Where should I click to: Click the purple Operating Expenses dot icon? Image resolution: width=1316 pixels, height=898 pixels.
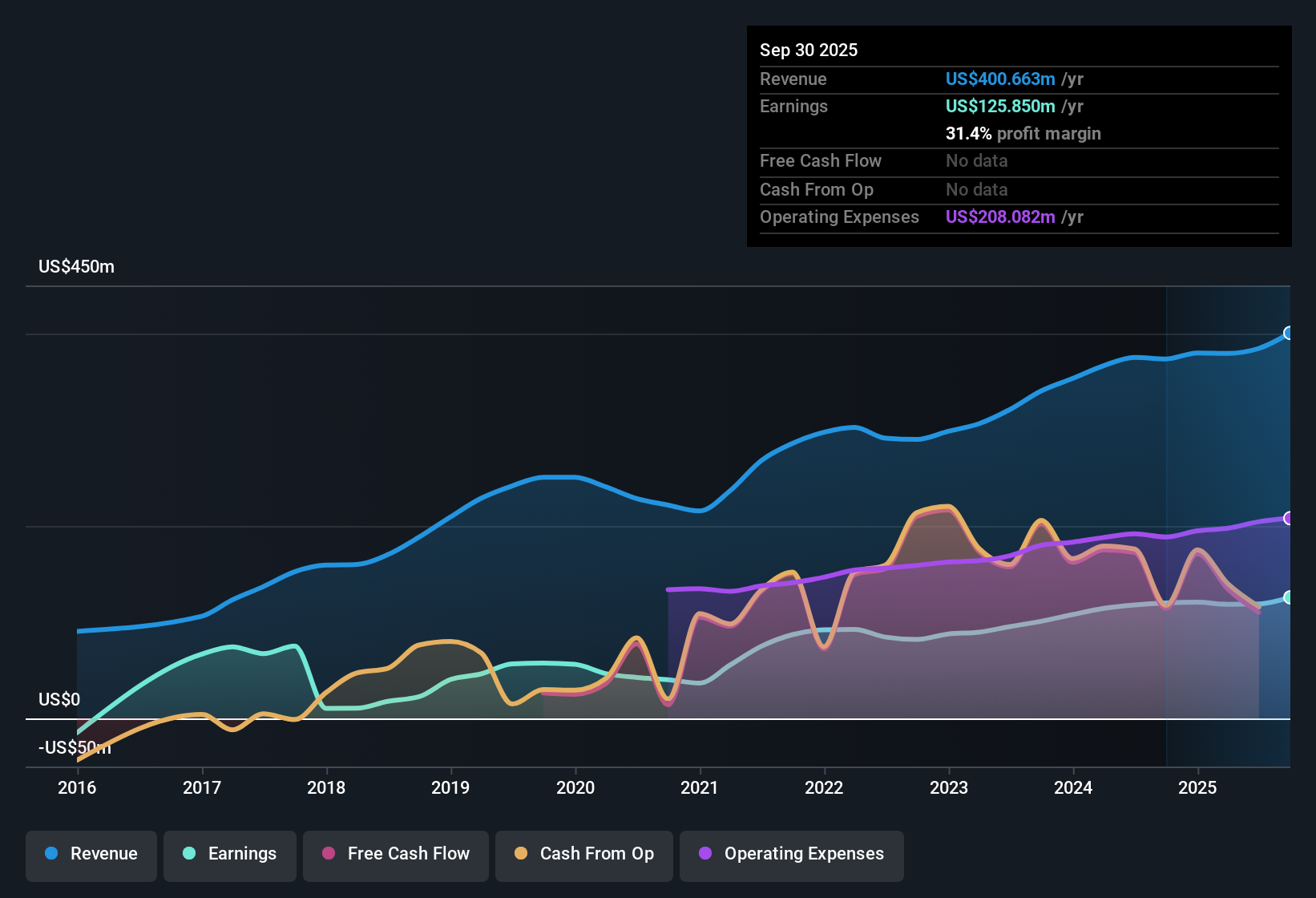[704, 854]
